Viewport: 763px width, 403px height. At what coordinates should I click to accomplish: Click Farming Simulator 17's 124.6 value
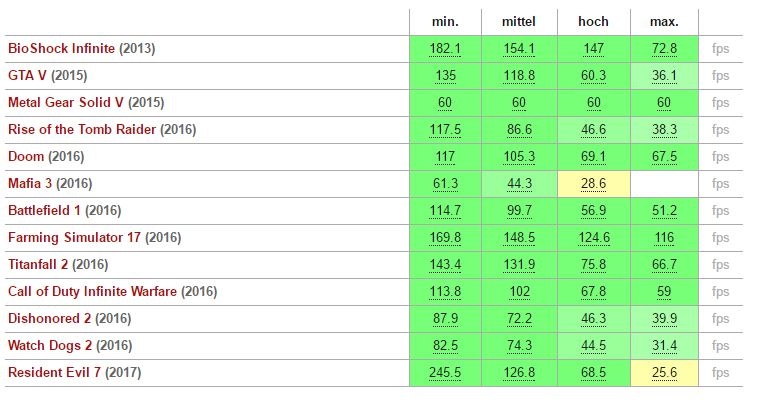click(593, 237)
